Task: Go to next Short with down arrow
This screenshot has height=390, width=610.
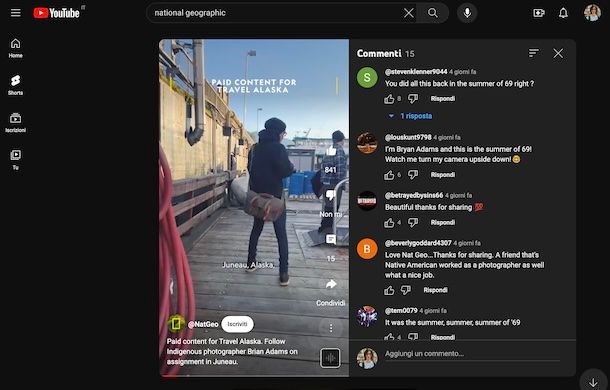Action: pos(593,382)
